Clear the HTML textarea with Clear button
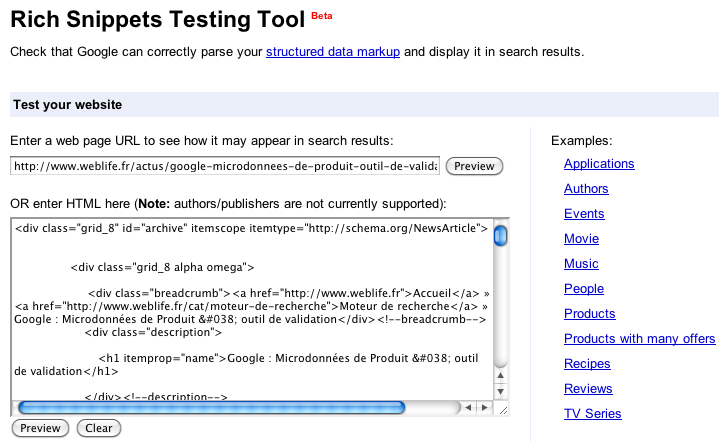 [x=99, y=428]
